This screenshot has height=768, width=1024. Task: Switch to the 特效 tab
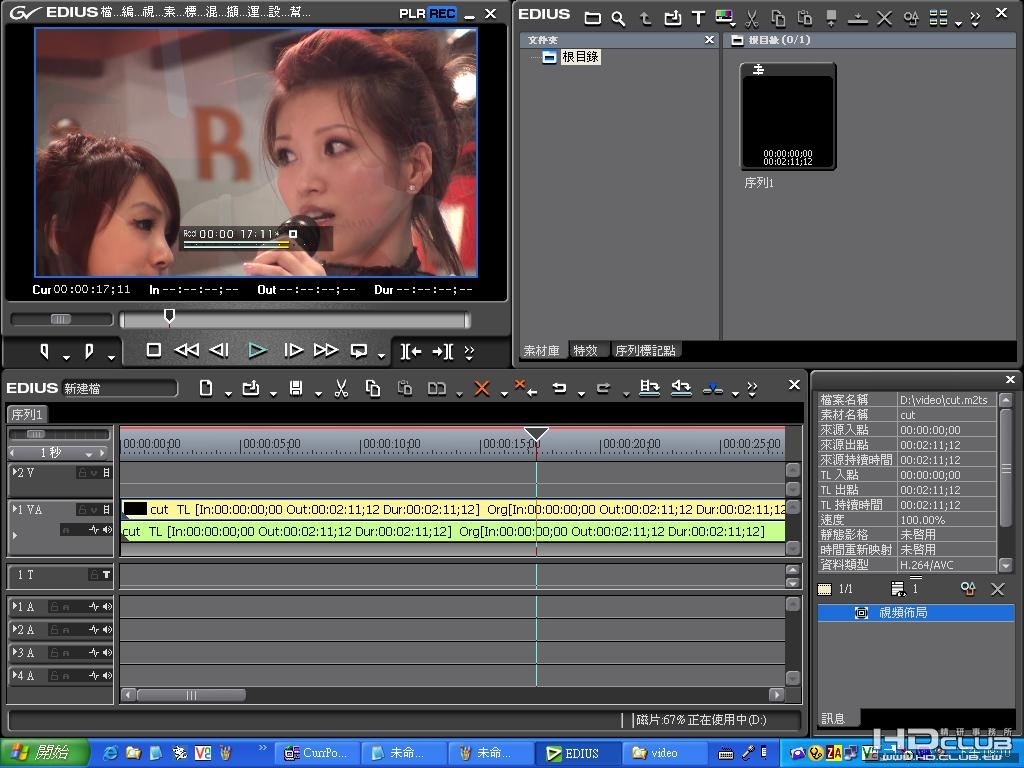tap(586, 351)
